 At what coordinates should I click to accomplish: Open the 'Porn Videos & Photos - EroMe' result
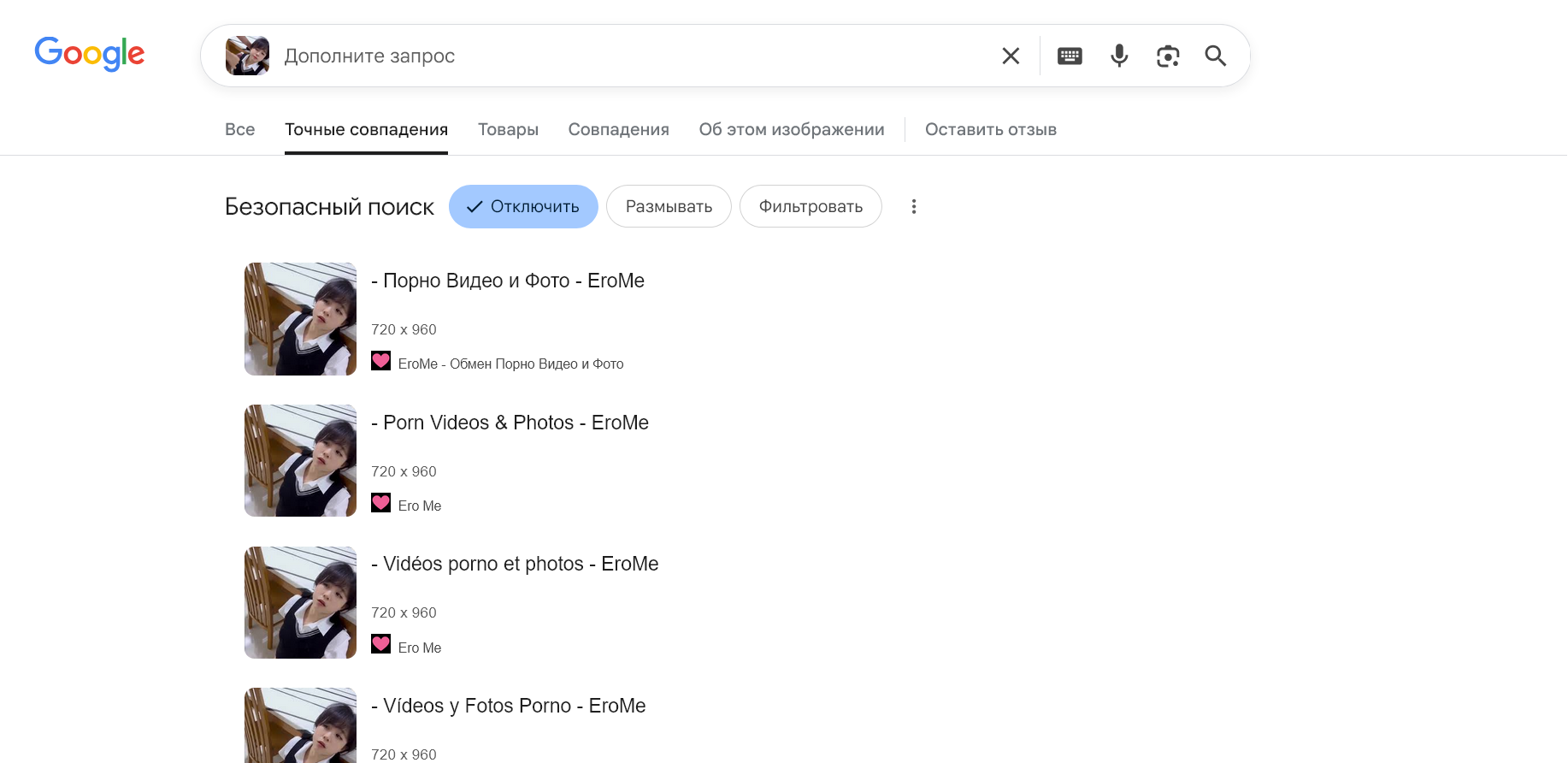pyautogui.click(x=510, y=423)
